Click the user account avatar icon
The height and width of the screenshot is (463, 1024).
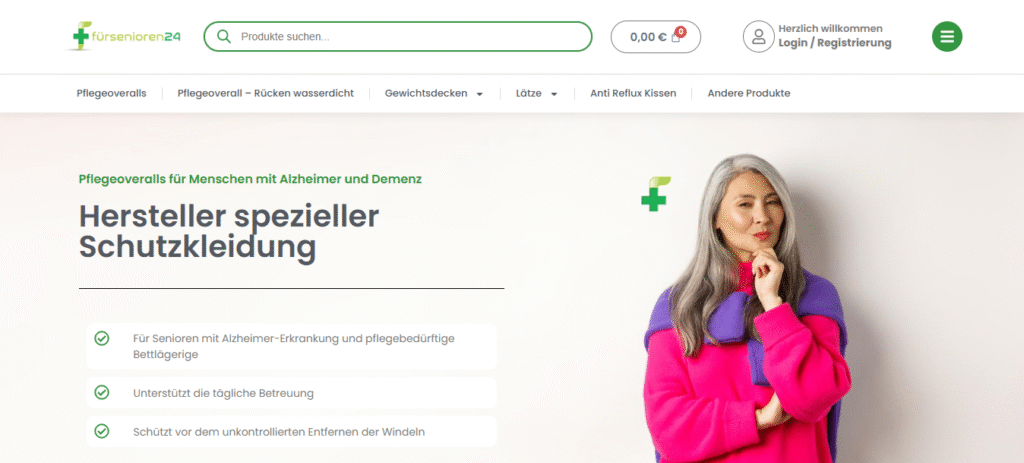[758, 37]
